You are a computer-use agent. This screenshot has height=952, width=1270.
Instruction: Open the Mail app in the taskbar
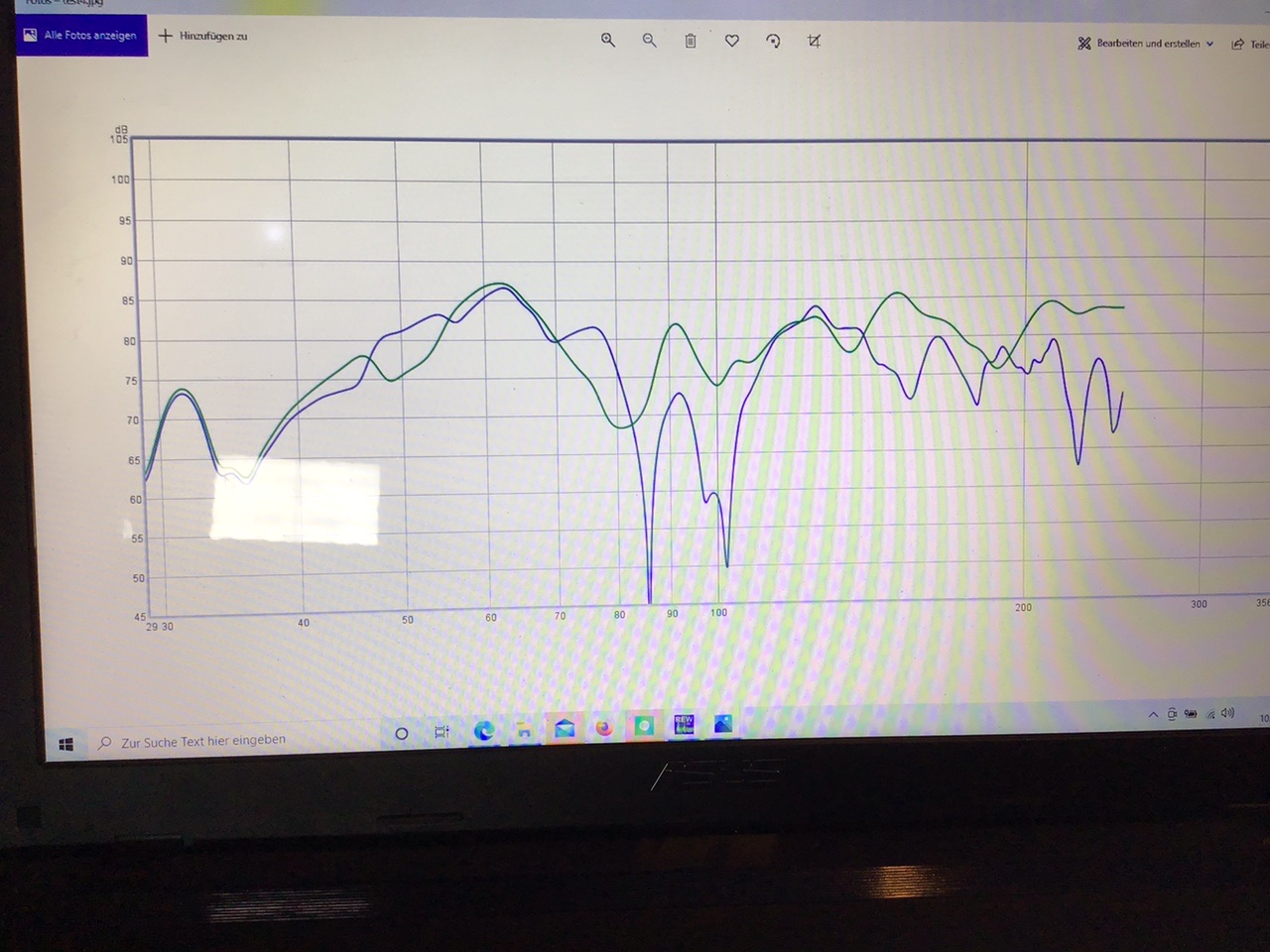pos(565,730)
